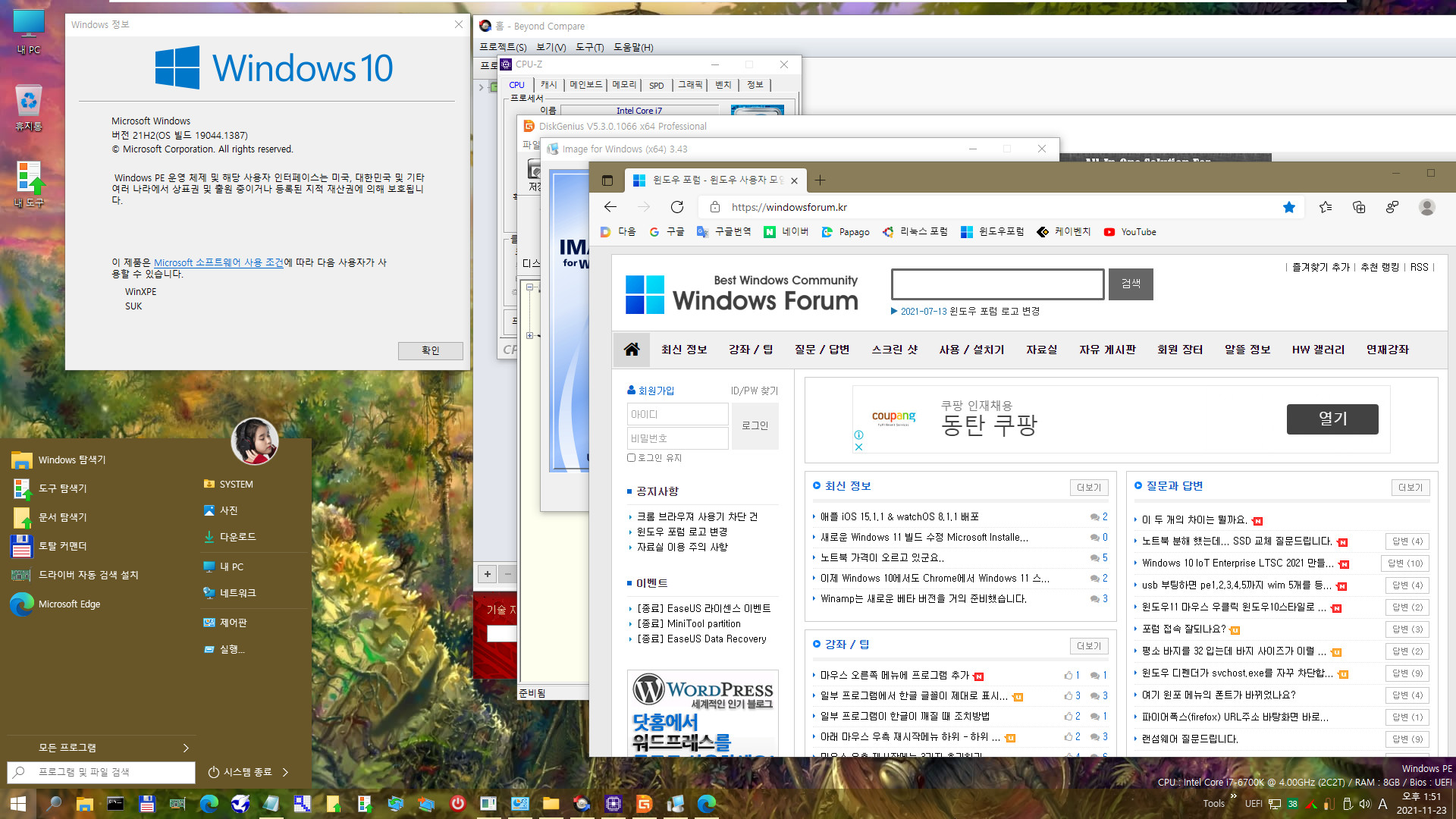Image resolution: width=1456 pixels, height=819 pixels.
Task: Select 스크린 샷 in forum navigation menu
Action: (x=894, y=350)
